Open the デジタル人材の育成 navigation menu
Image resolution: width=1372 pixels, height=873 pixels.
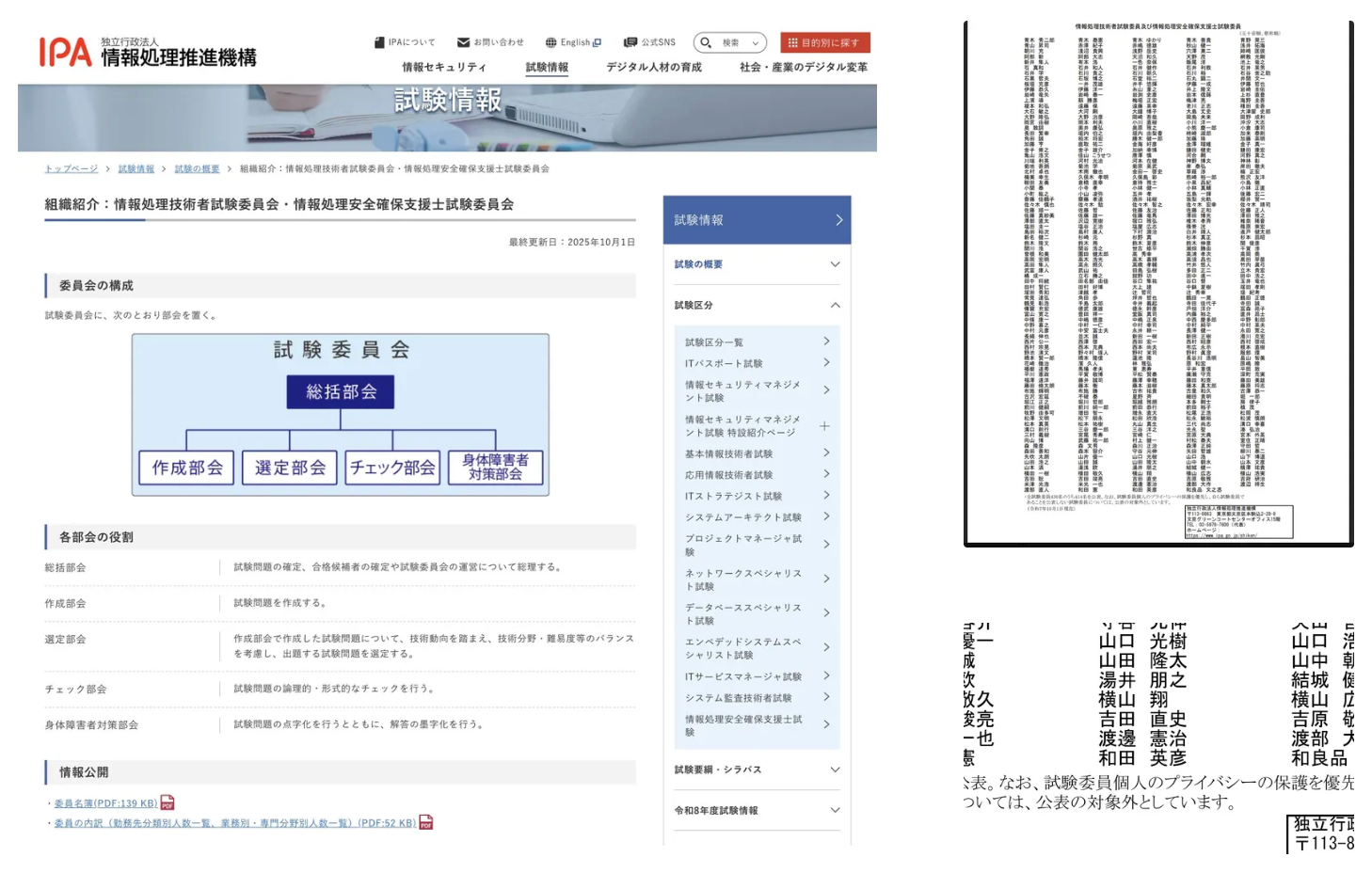point(654,68)
